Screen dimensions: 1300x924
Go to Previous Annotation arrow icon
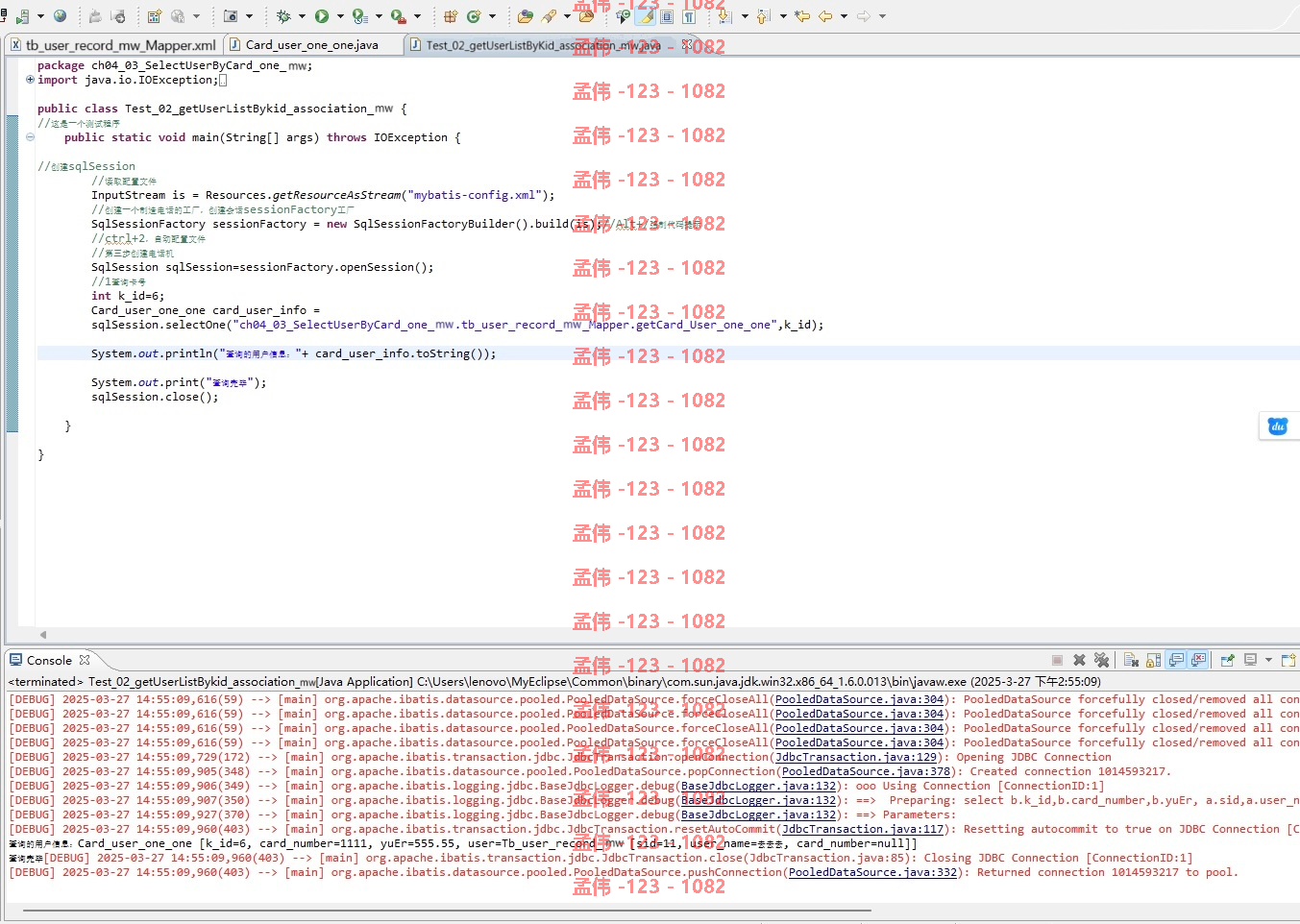tap(764, 16)
